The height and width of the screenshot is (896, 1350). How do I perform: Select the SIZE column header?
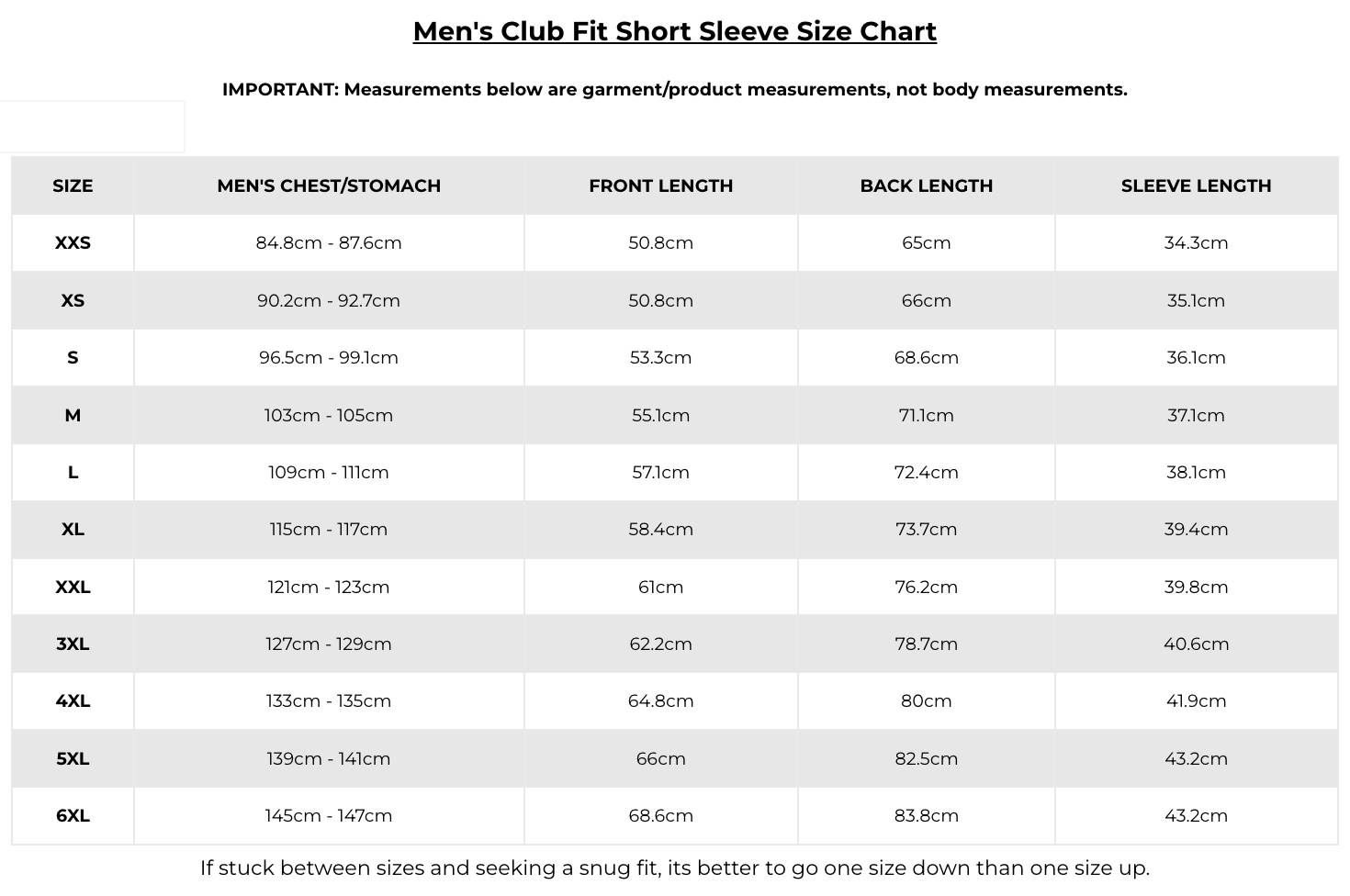pyautogui.click(x=73, y=185)
